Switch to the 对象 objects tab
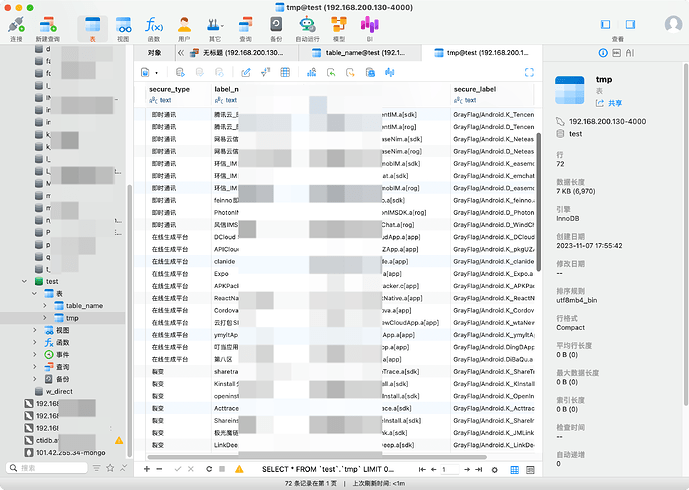 (154, 53)
